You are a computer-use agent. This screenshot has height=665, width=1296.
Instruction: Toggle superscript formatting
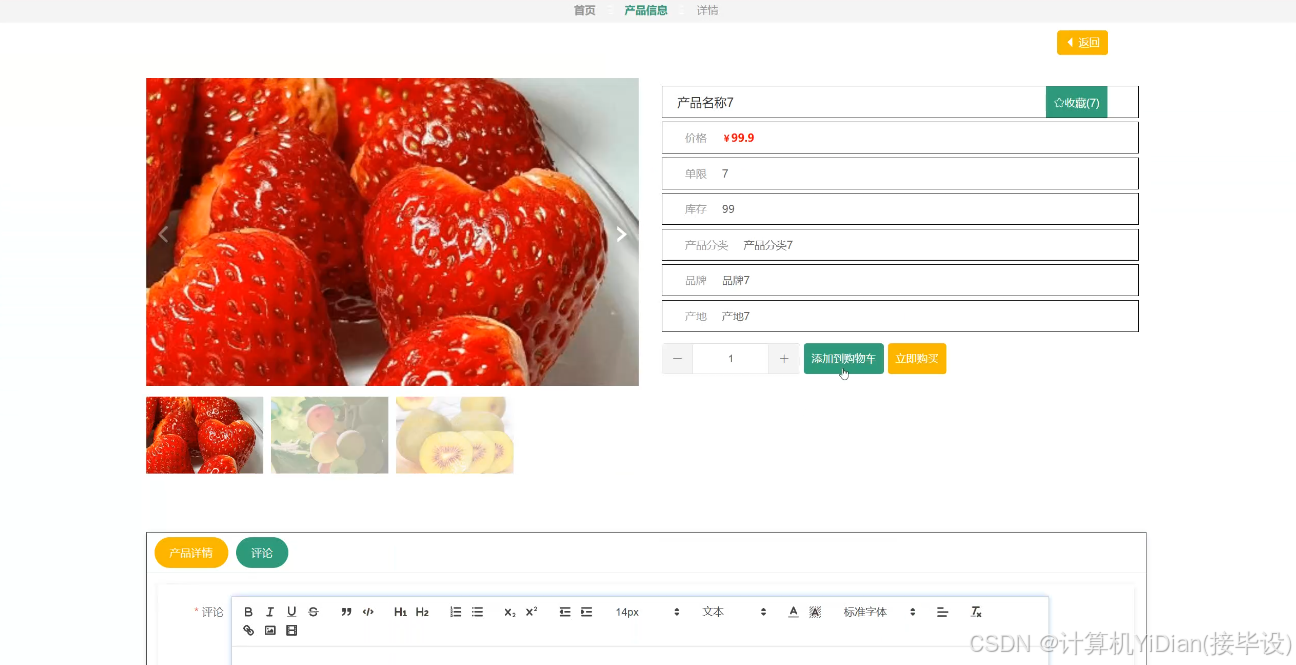pyautogui.click(x=530, y=611)
